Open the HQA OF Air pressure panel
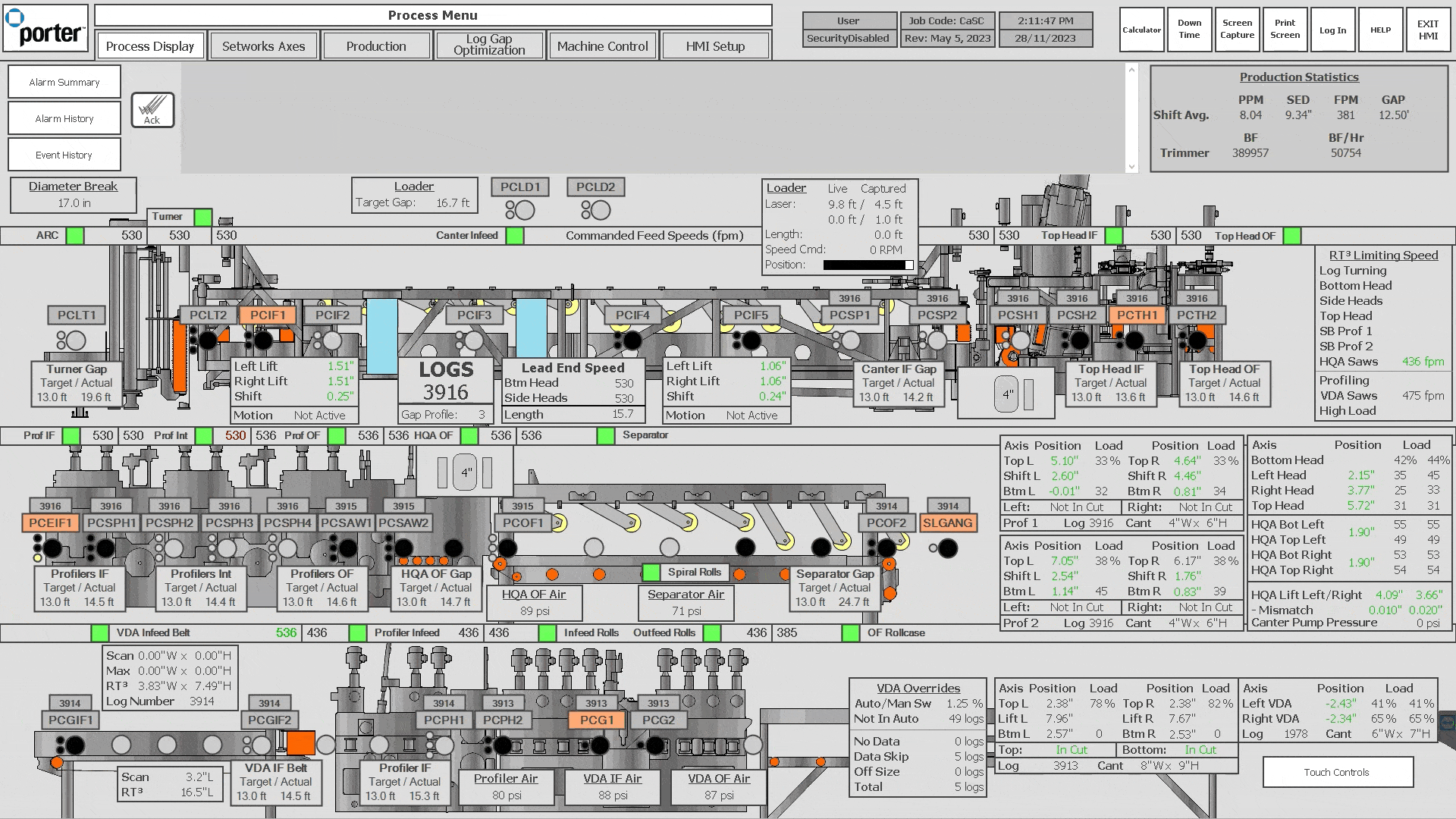This screenshot has width=1456, height=819. pyautogui.click(x=534, y=602)
